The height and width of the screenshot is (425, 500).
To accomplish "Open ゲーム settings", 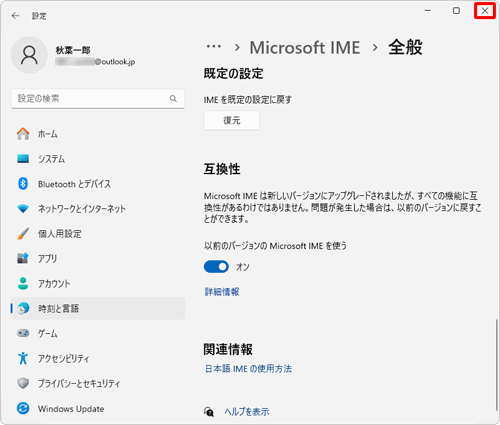I will (98, 333).
